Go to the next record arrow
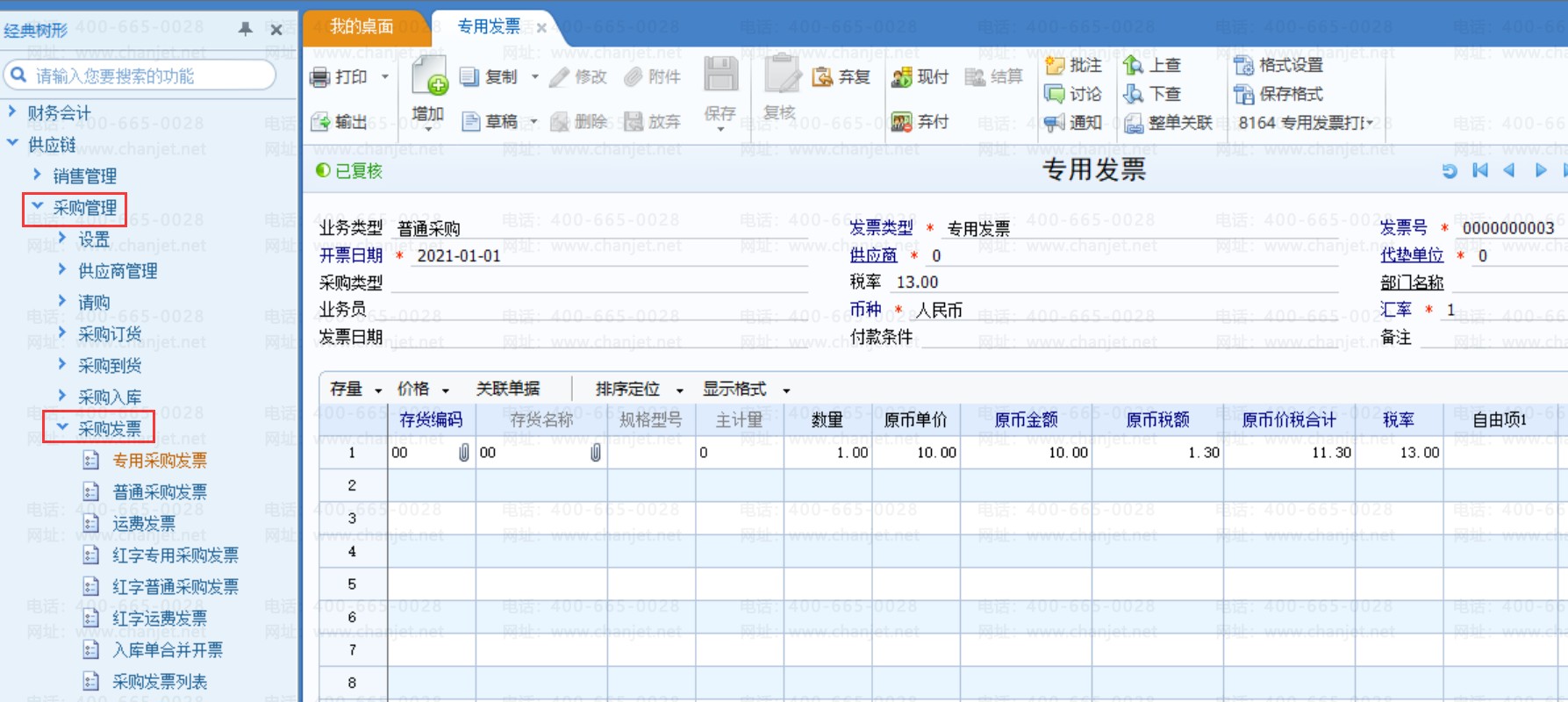Screen dimensions: 1568x702 point(1540,170)
